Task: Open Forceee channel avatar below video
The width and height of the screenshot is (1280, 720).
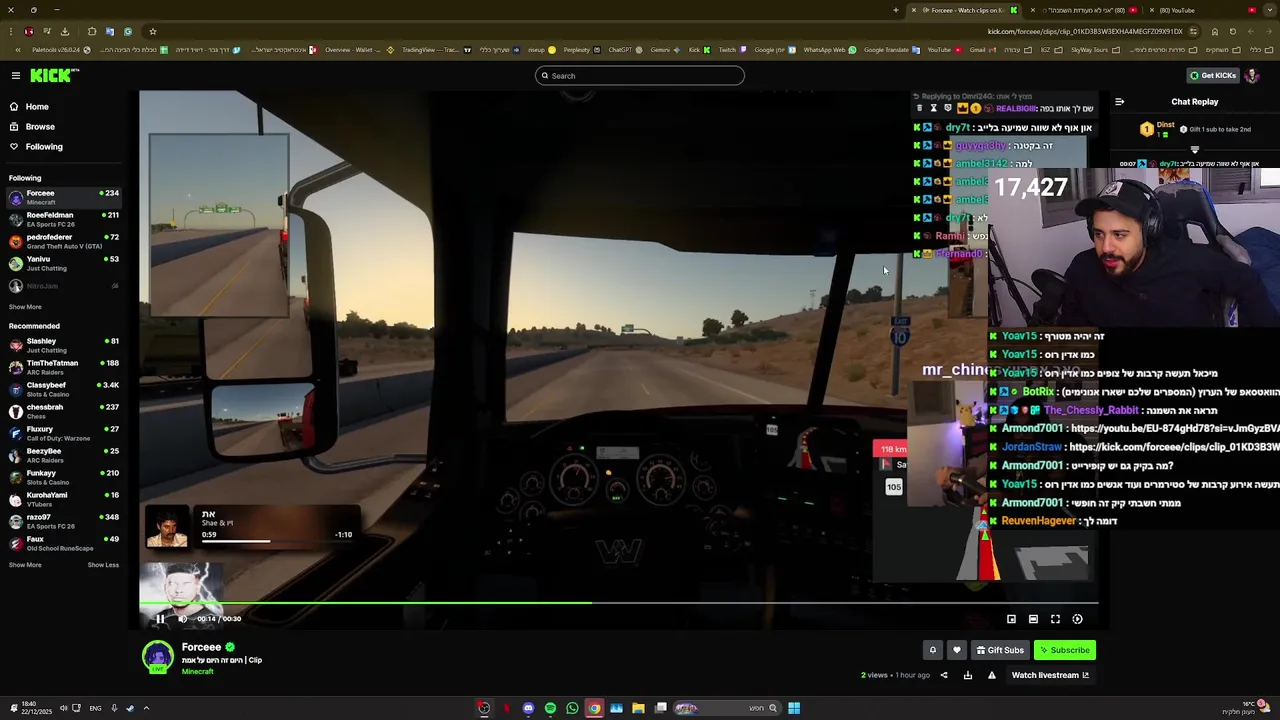Action: [157, 658]
